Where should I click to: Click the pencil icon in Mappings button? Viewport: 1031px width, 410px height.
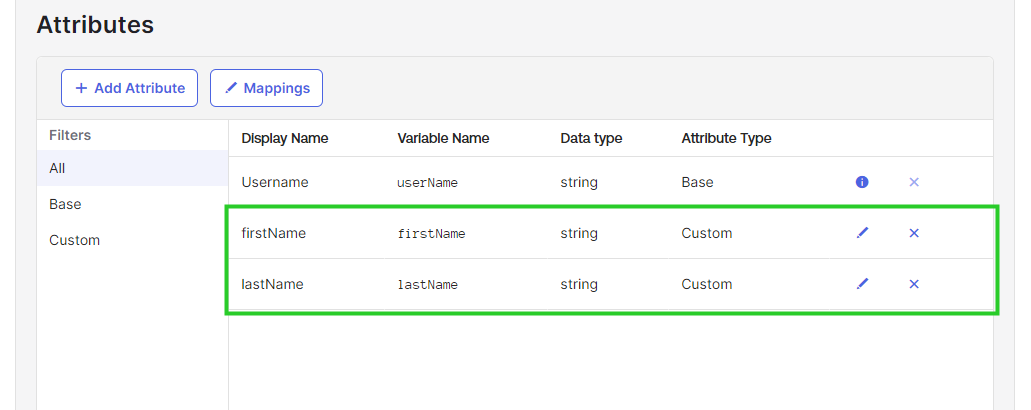pyautogui.click(x=230, y=88)
